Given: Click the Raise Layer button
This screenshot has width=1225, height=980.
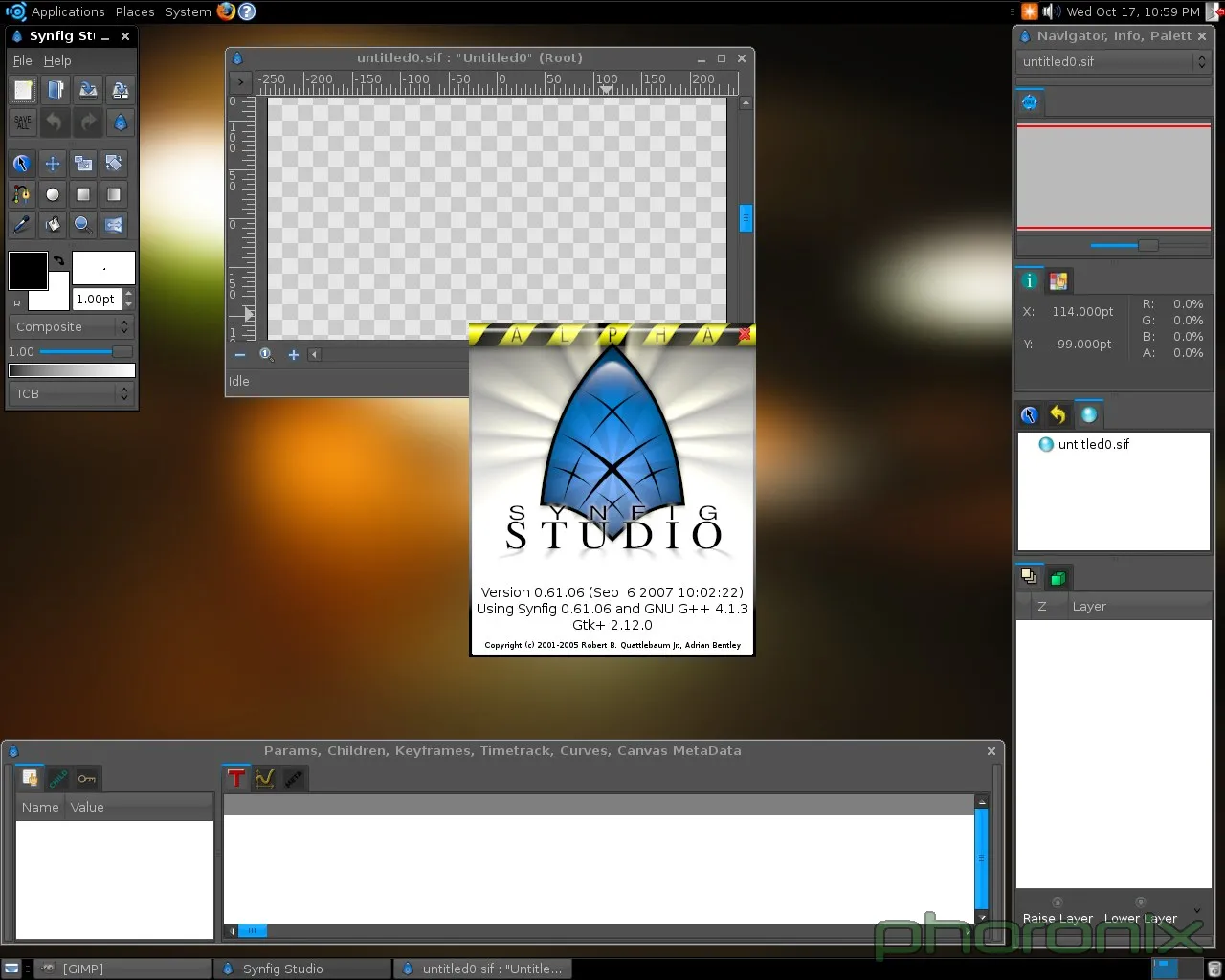Looking at the screenshot, I should click(x=1058, y=911).
